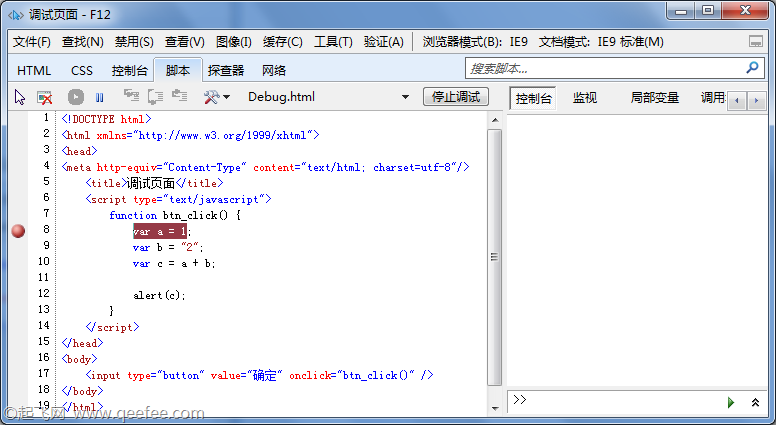Viewport: 776px width, 425px height.
Task: Click the unpin developer tools icon
Action: click(x=756, y=42)
